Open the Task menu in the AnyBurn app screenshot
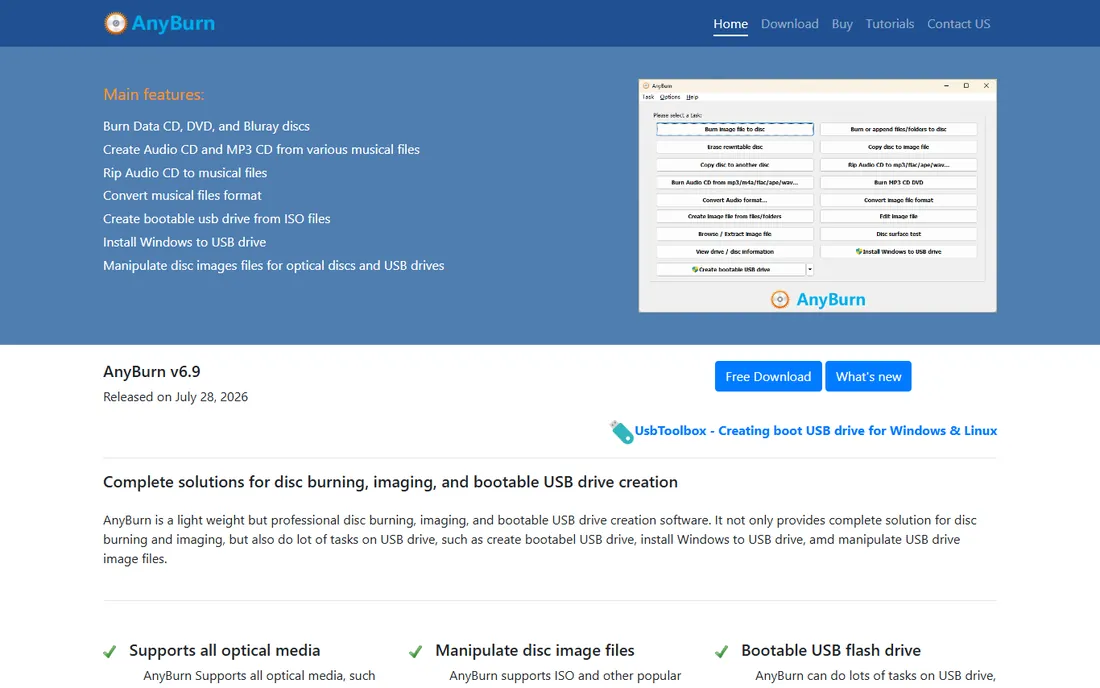The height and width of the screenshot is (688, 1100). click(648, 97)
